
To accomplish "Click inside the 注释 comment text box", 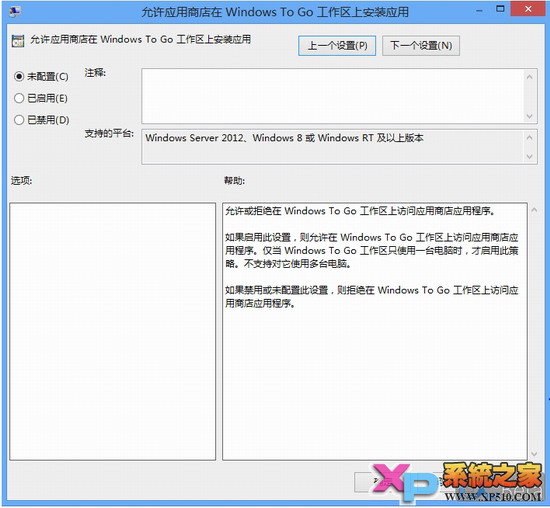I will (333, 96).
